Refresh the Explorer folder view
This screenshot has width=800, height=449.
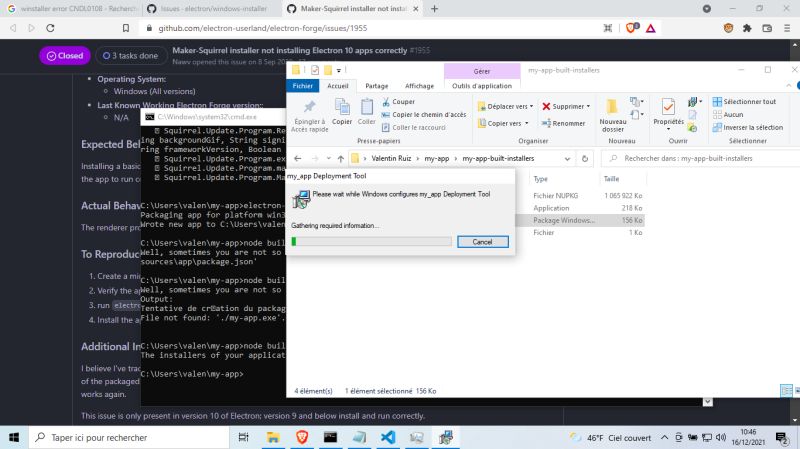tap(585, 159)
